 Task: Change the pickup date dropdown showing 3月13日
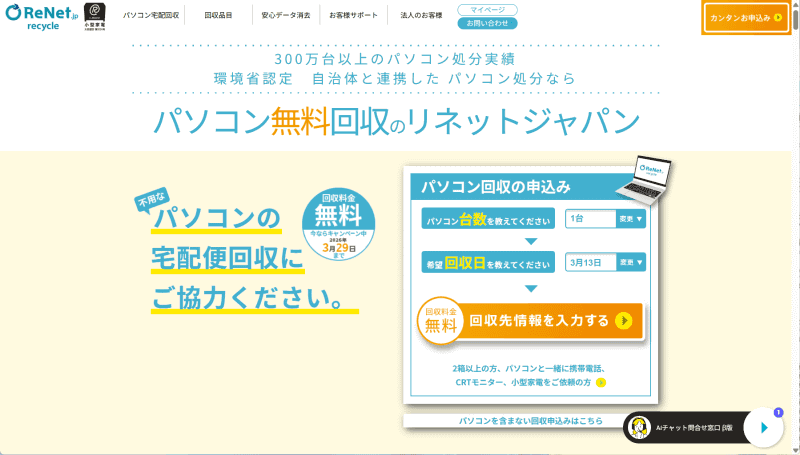tap(631, 262)
